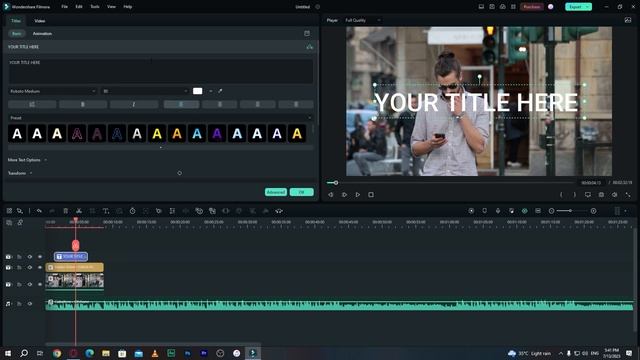Select the crop tool in timeline toolbar
The image size is (640, 360).
coord(92,211)
